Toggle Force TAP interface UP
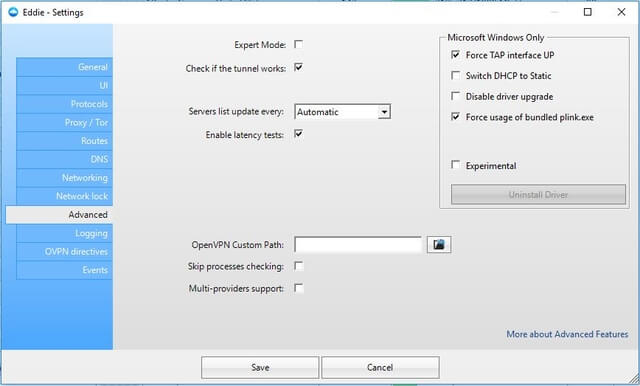This screenshot has height=386, width=640. [x=456, y=55]
